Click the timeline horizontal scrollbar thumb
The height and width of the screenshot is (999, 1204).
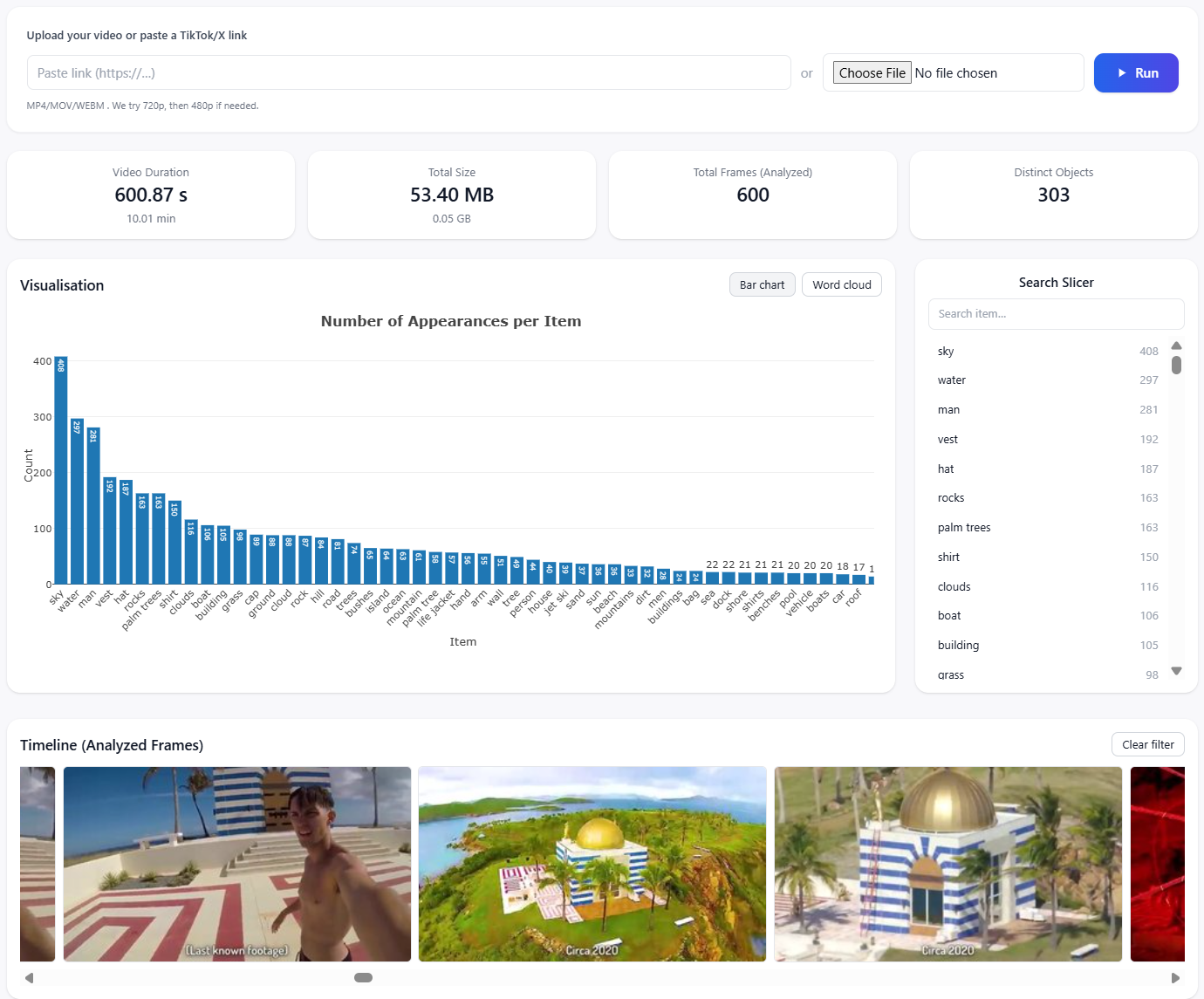[x=363, y=978]
